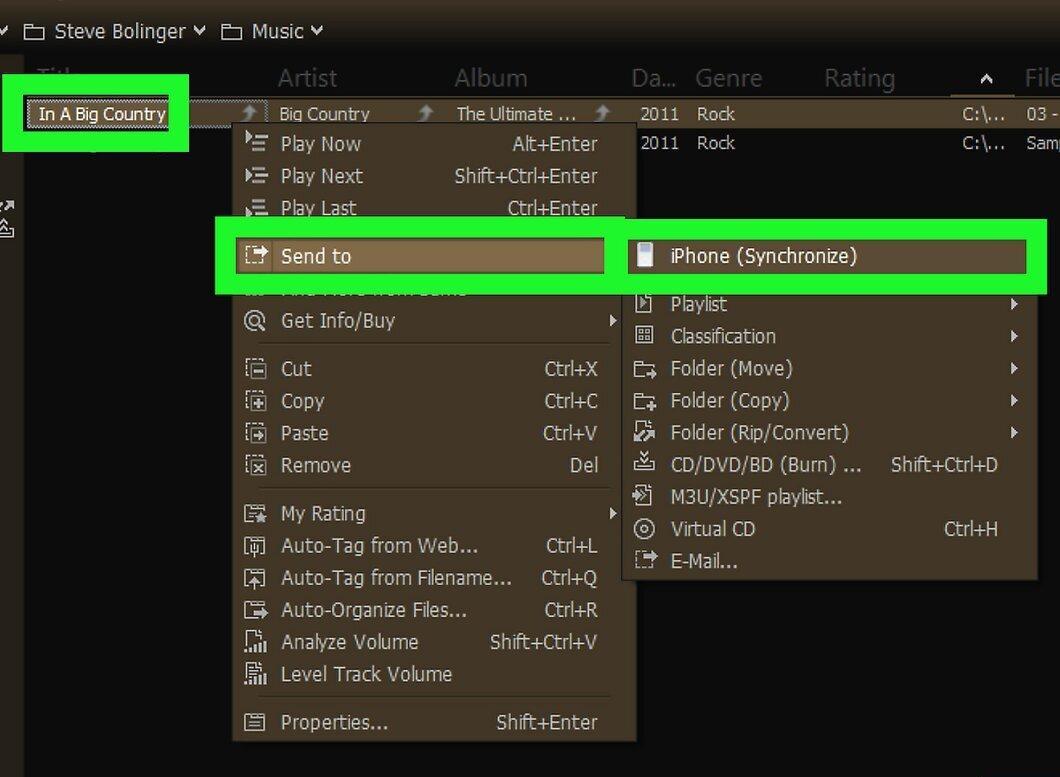Click Rock genre in second row
Screen dimensions: 1060x777
pyautogui.click(x=716, y=143)
